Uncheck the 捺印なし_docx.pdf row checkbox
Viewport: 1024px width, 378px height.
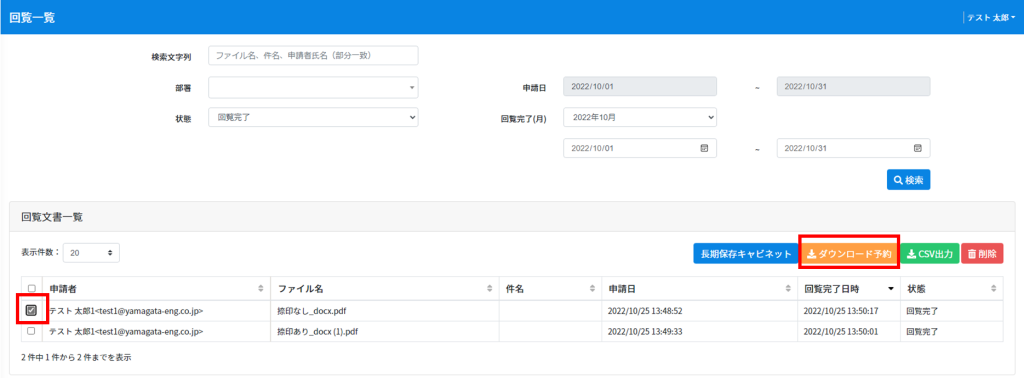[31, 310]
